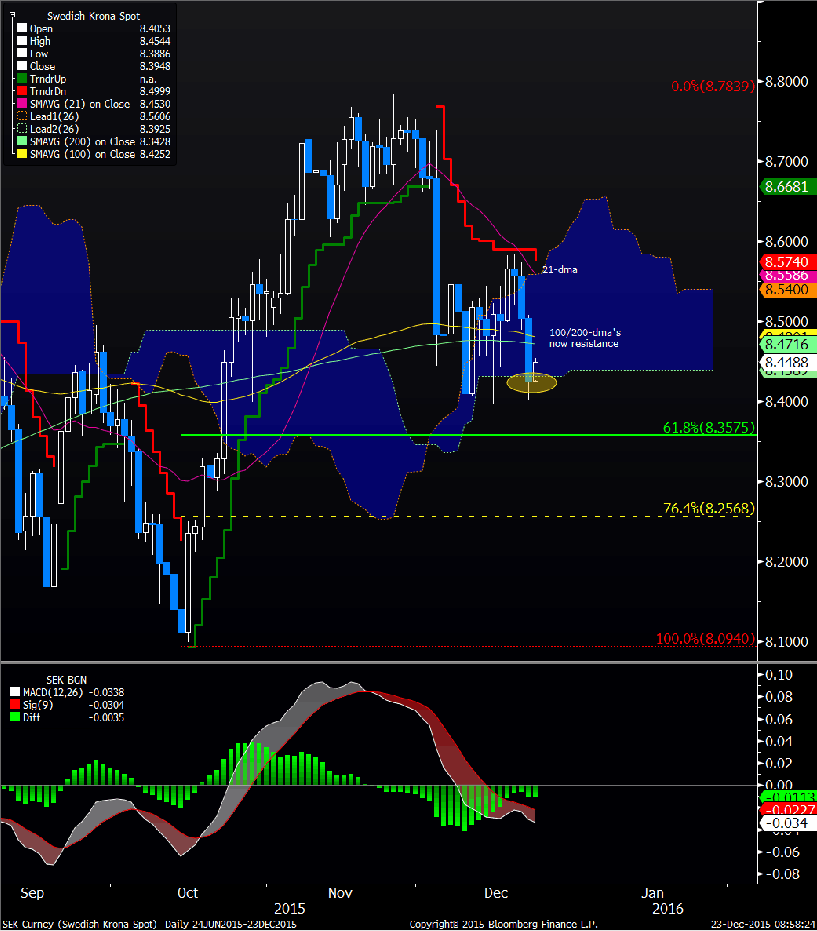
Task: Select the magenta SMAVG (21) legend marker
Action: [x=20, y=103]
